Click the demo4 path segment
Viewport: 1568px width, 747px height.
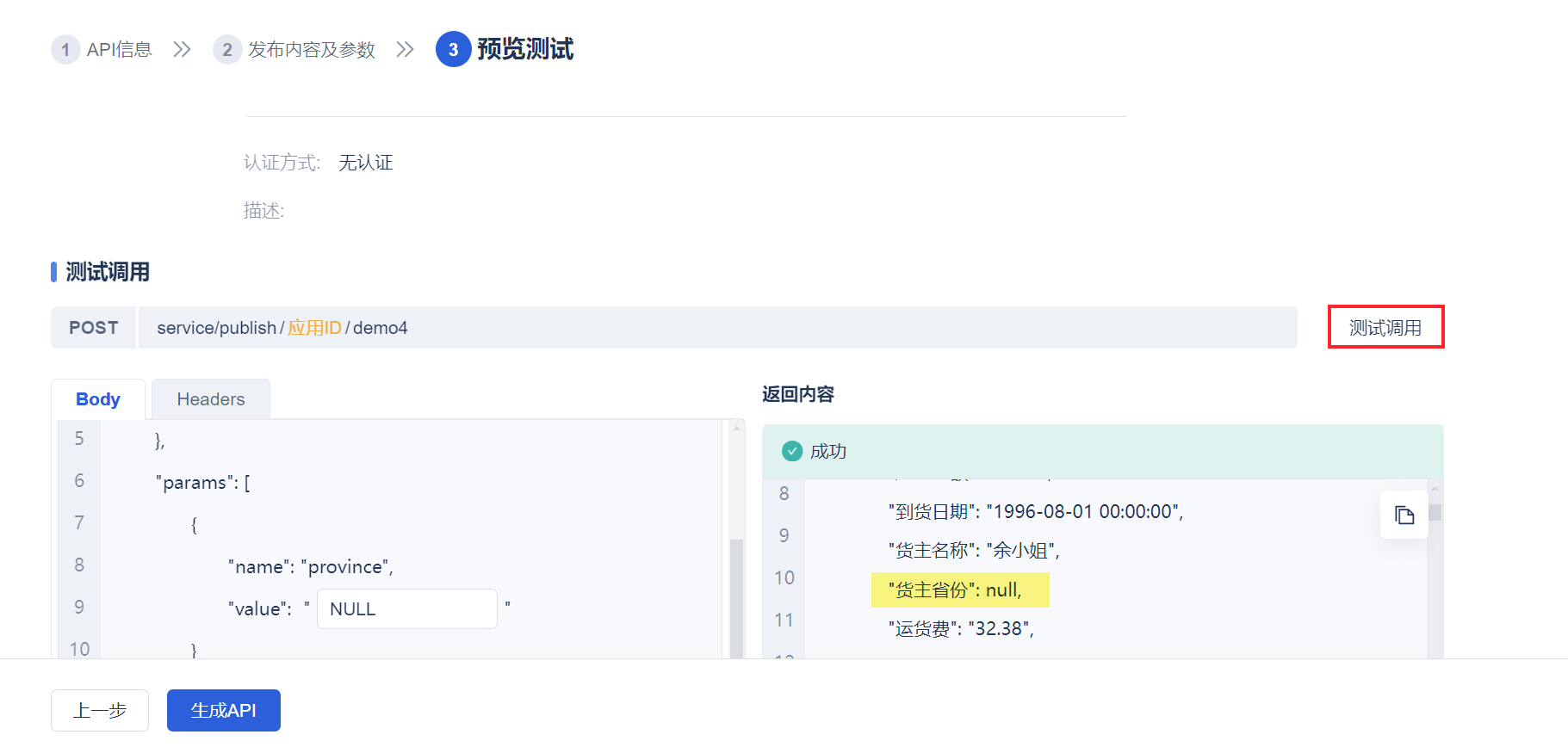click(381, 328)
